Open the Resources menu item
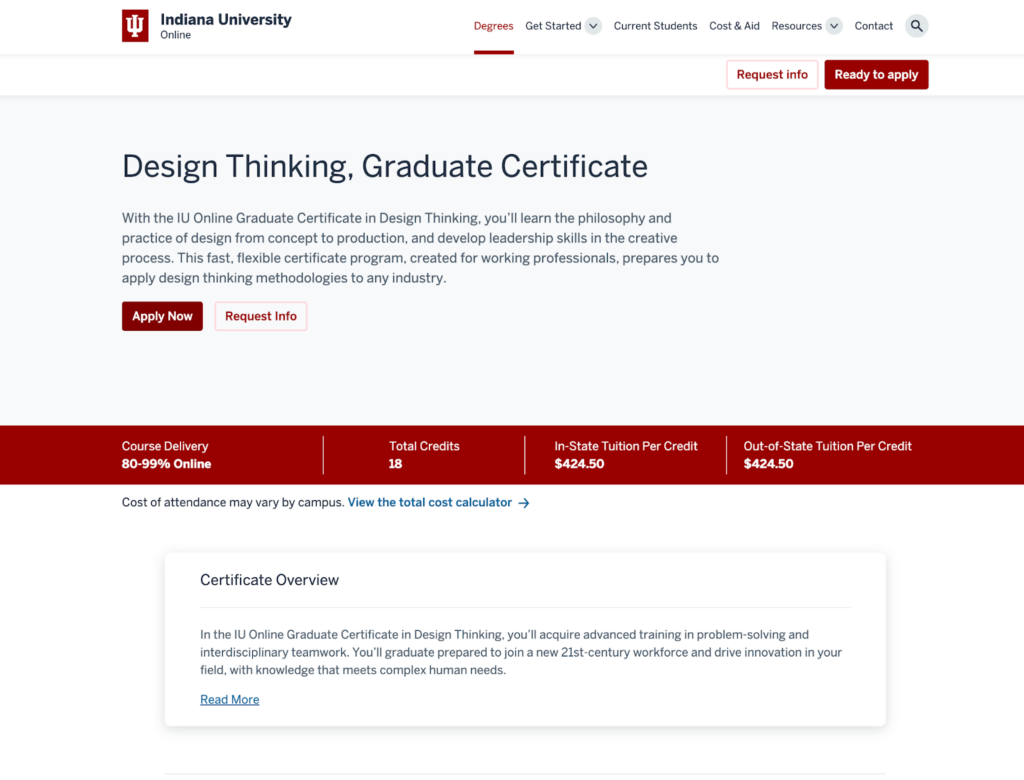 point(797,26)
